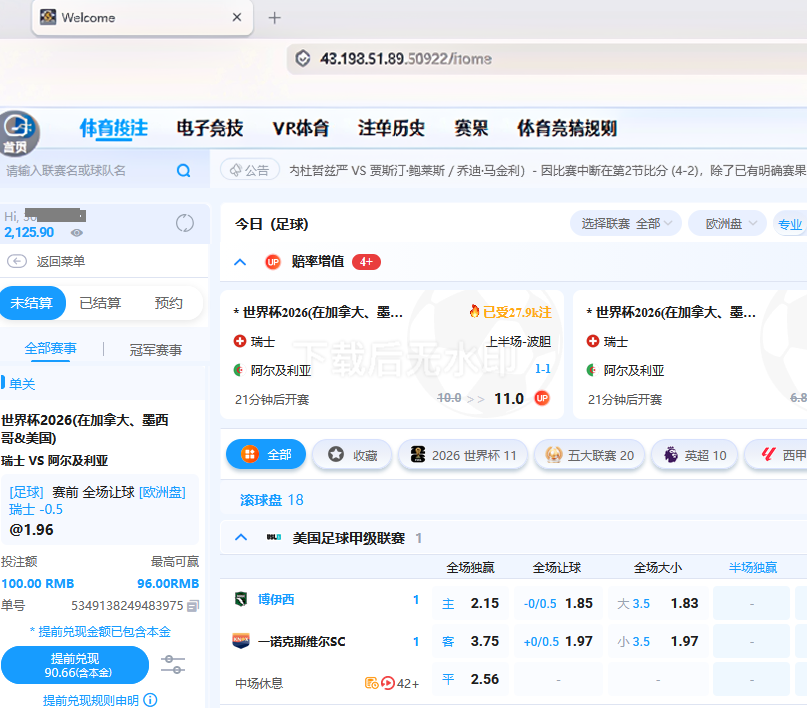Viewport: 807px width, 708px height.
Task: Open 提前兑现规则申明 link
Action: (91, 700)
